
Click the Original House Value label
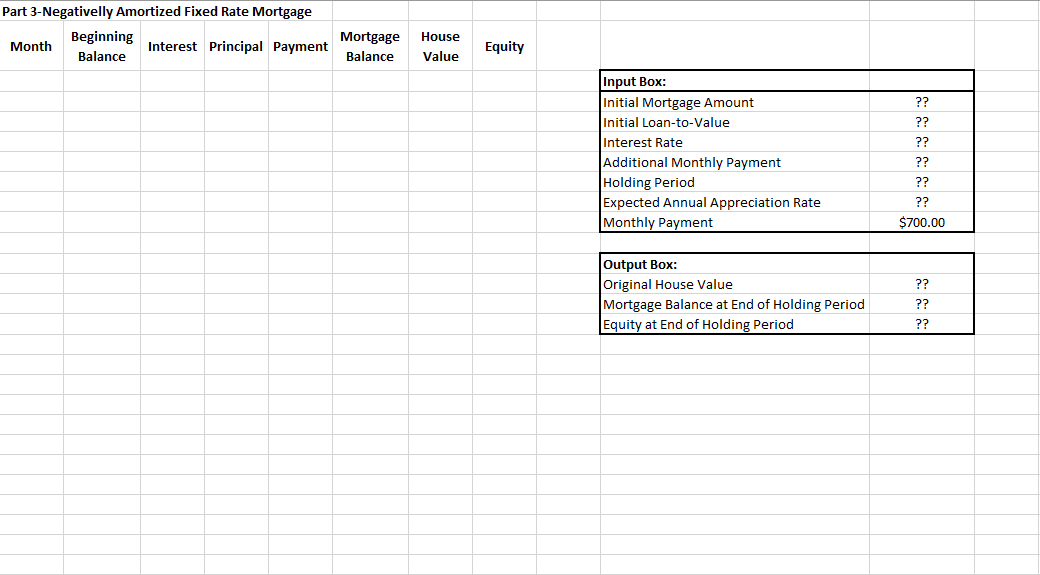(x=735, y=284)
